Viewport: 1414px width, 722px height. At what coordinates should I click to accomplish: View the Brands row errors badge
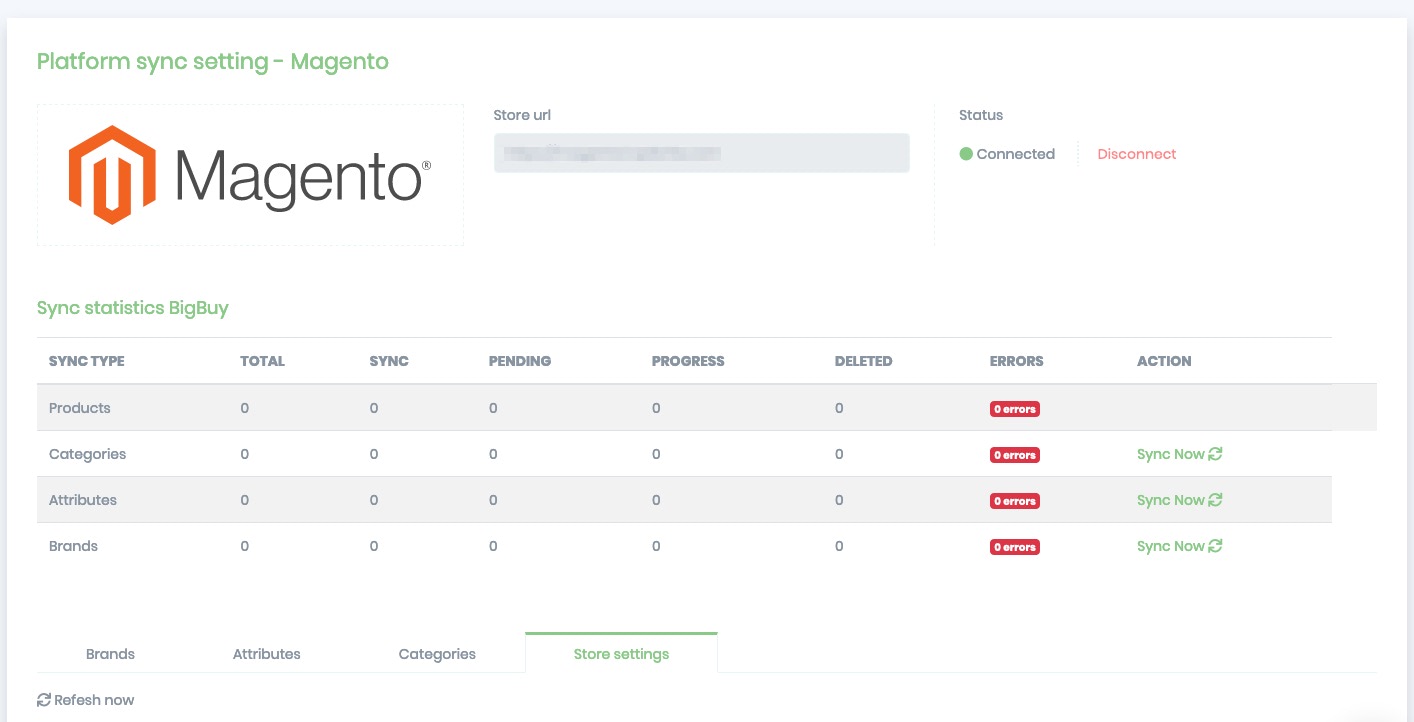1014,547
